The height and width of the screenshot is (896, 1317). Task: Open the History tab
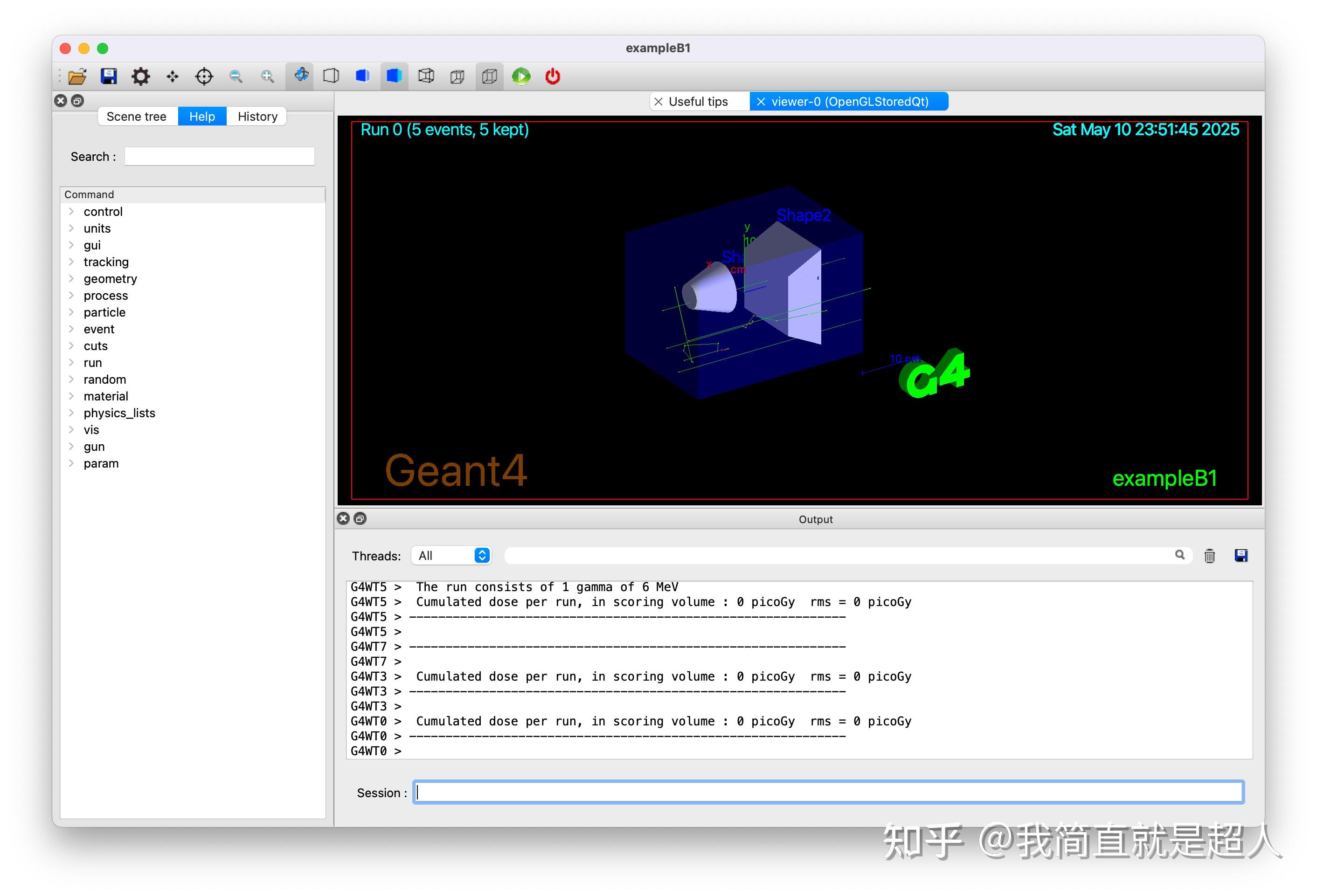pos(257,117)
